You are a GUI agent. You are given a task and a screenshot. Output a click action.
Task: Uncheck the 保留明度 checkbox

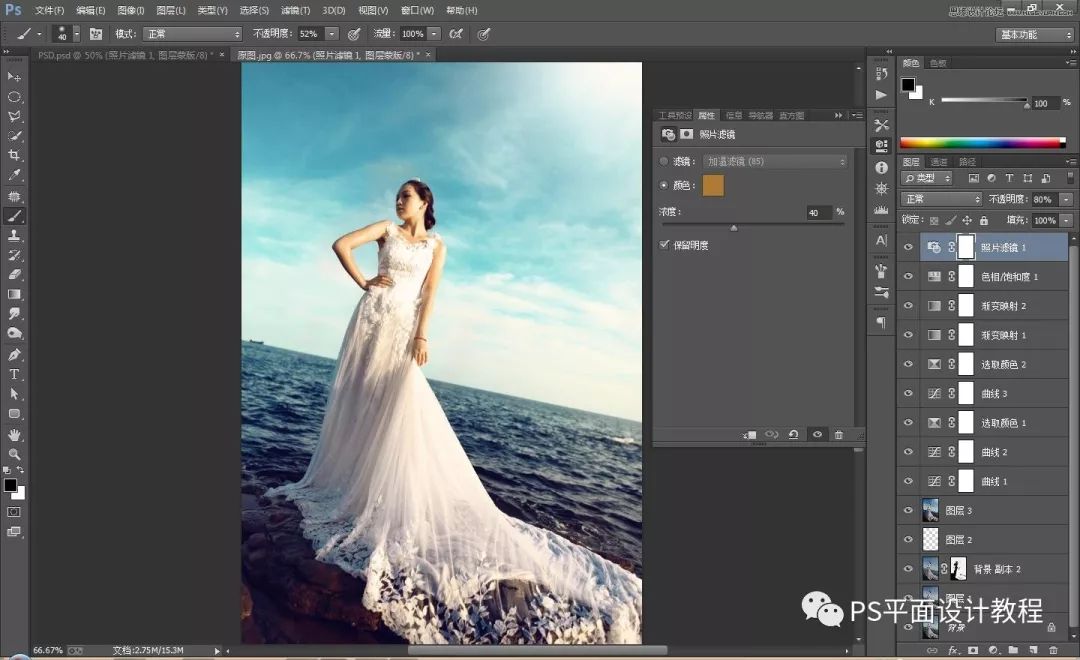665,245
